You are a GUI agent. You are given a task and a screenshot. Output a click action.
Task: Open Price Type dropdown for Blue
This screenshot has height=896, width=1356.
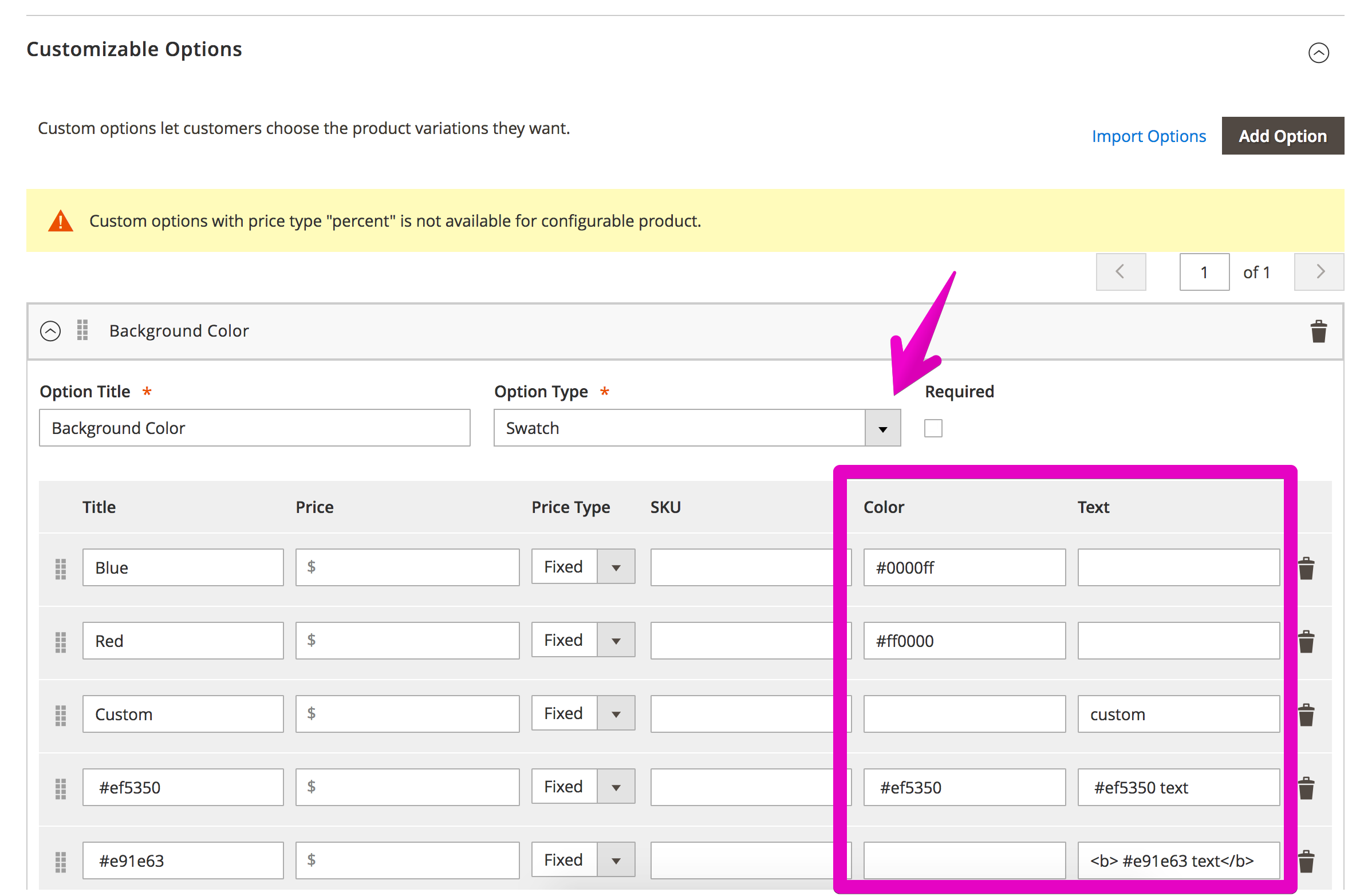click(x=583, y=567)
